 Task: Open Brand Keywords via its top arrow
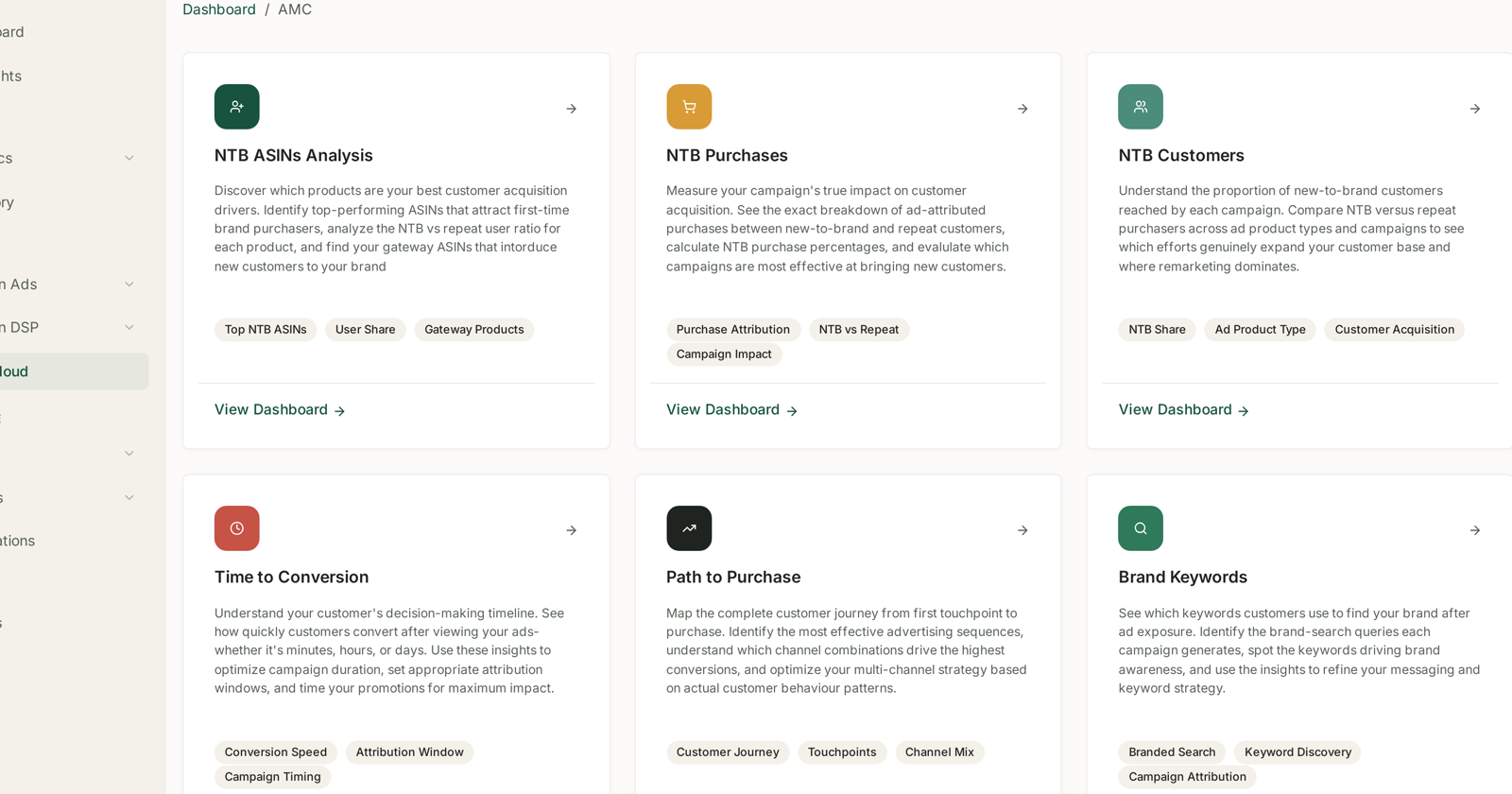click(1474, 530)
